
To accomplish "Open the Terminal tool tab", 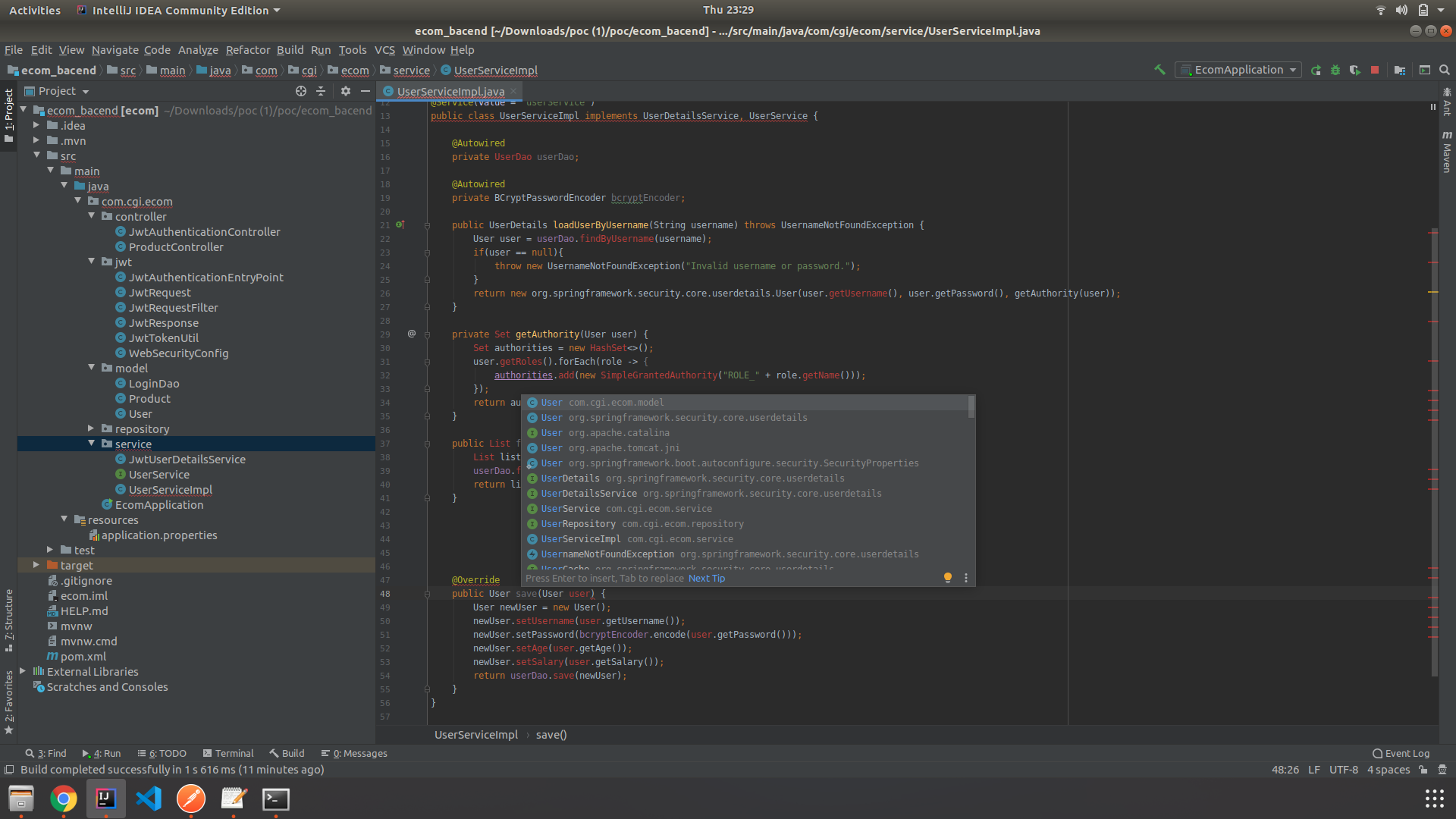I will click(228, 753).
